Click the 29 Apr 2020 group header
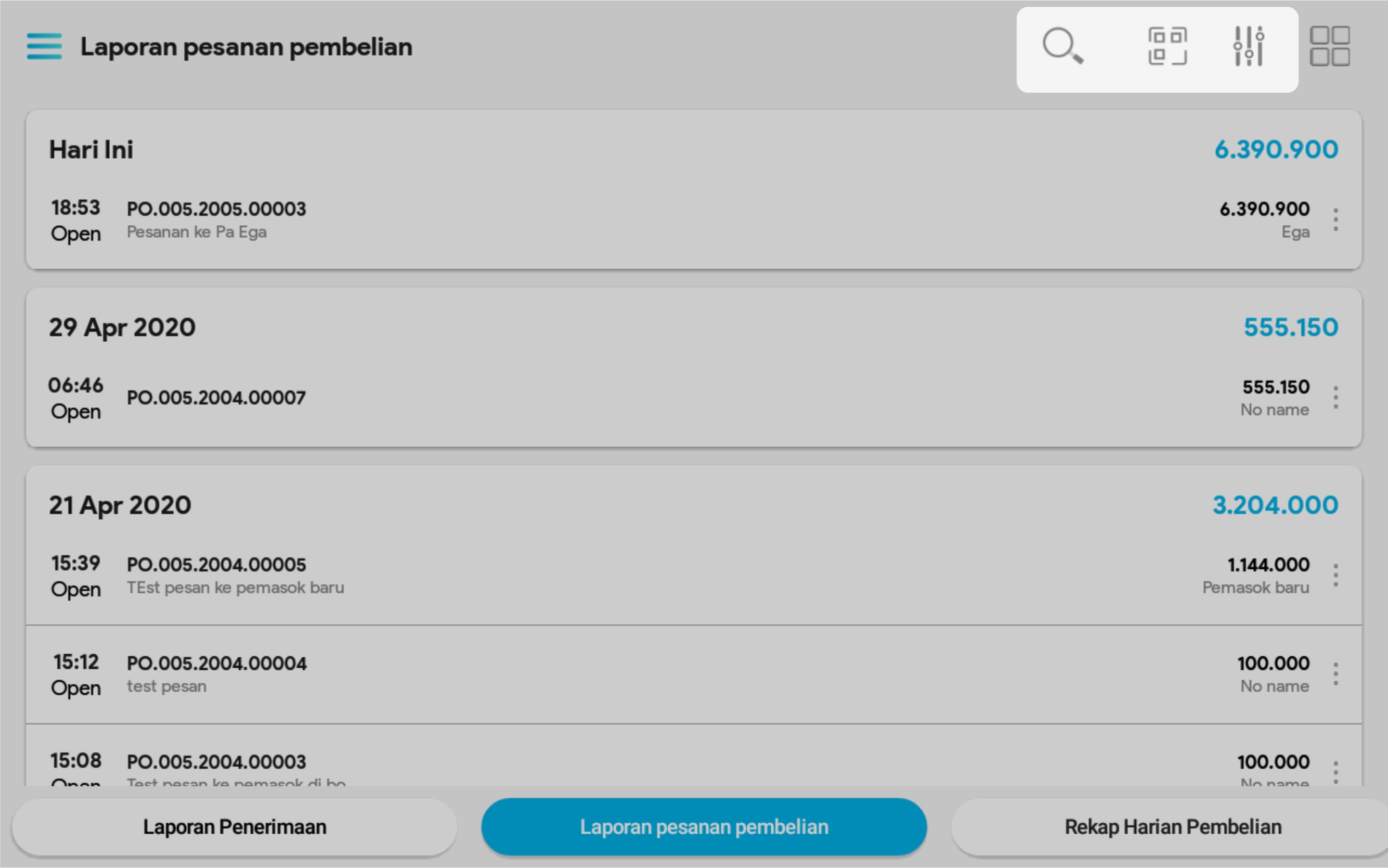The width and height of the screenshot is (1388, 868). click(122, 328)
